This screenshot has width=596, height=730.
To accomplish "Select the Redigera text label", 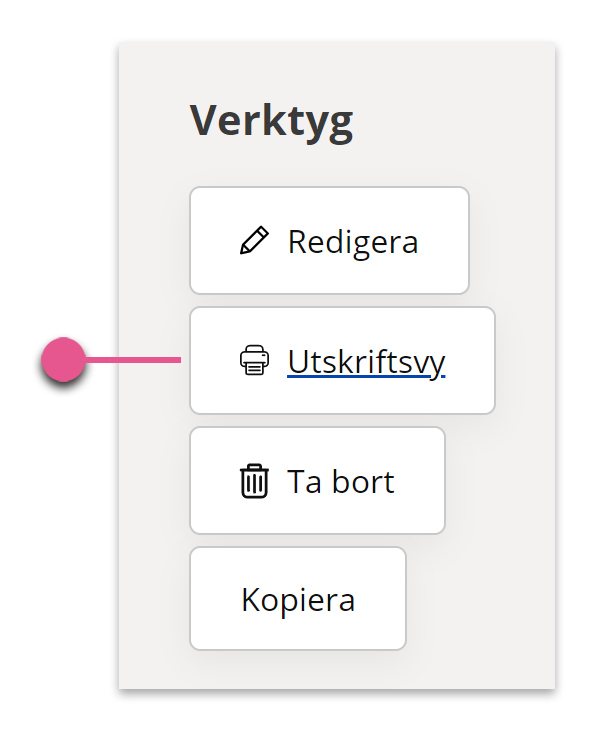I will 353,243.
